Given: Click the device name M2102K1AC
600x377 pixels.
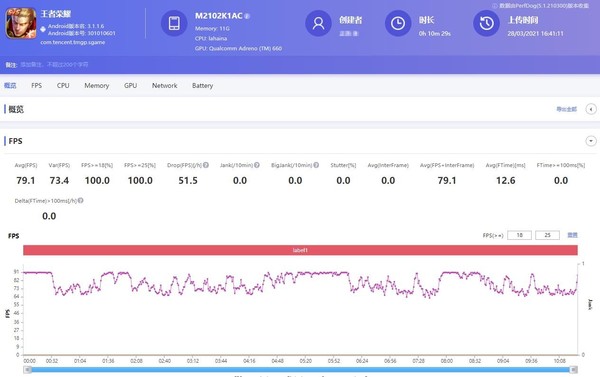Looking at the screenshot, I should tap(218, 16).
